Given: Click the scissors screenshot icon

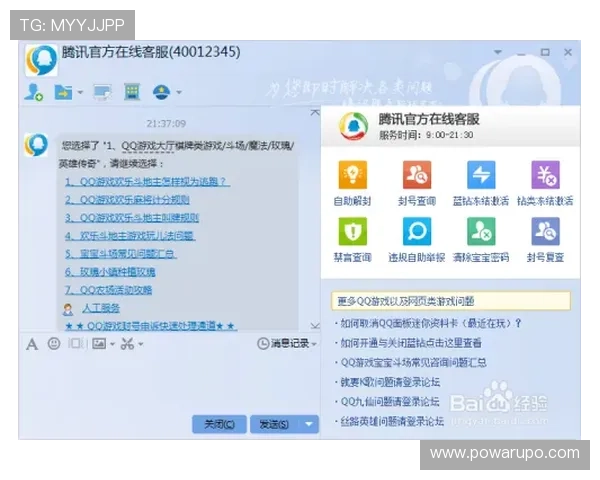Looking at the screenshot, I should 127,344.
